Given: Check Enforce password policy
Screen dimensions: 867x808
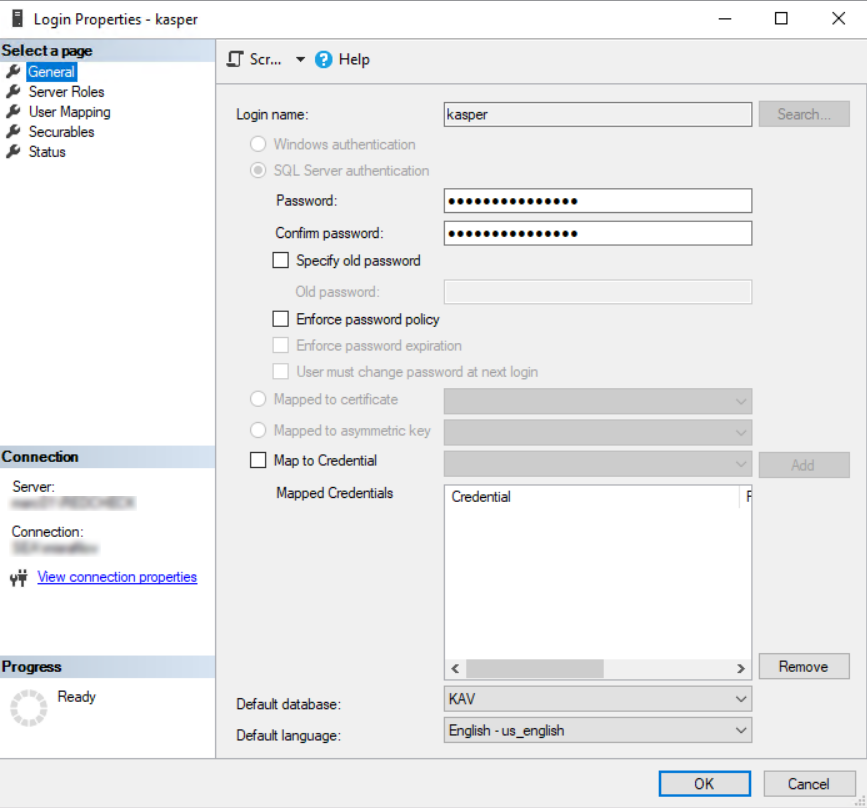Looking at the screenshot, I should (280, 319).
